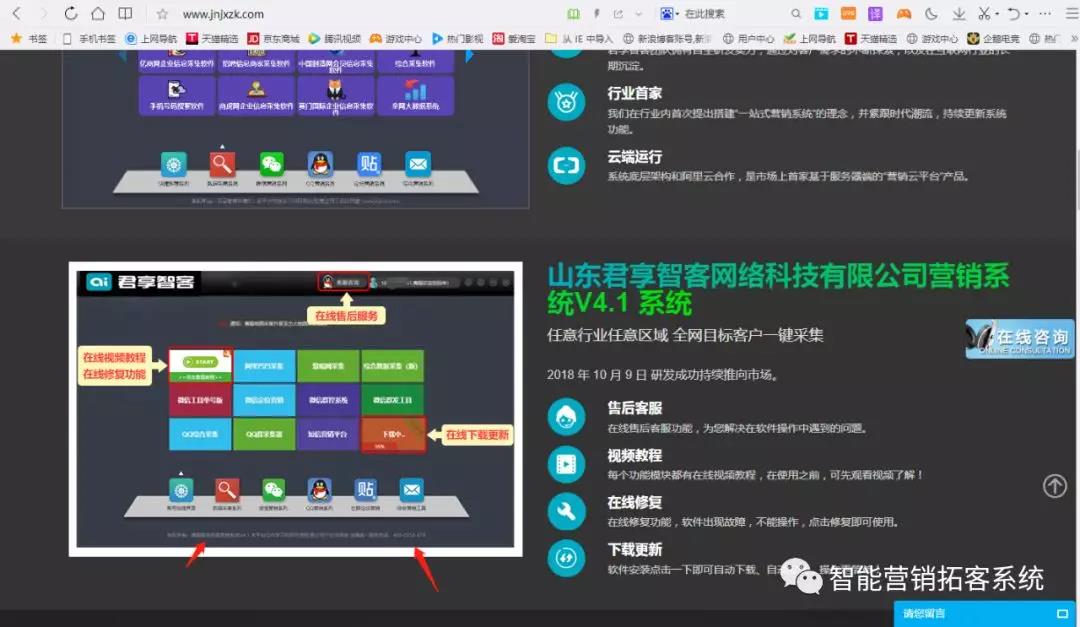Open the 手机书签 bookmark
Image resolution: width=1080 pixels, height=627 pixels.
[x=89, y=39]
